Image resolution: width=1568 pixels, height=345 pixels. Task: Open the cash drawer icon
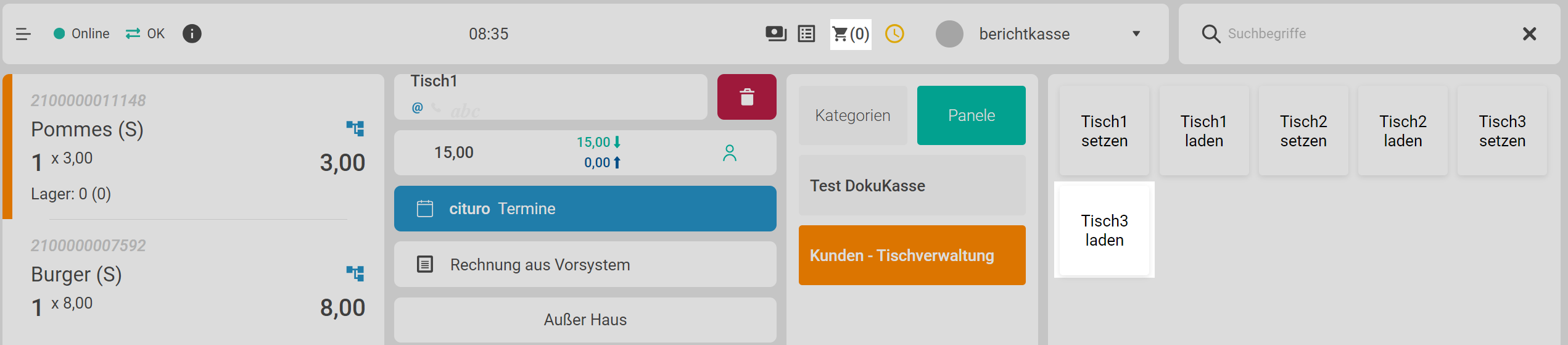775,34
